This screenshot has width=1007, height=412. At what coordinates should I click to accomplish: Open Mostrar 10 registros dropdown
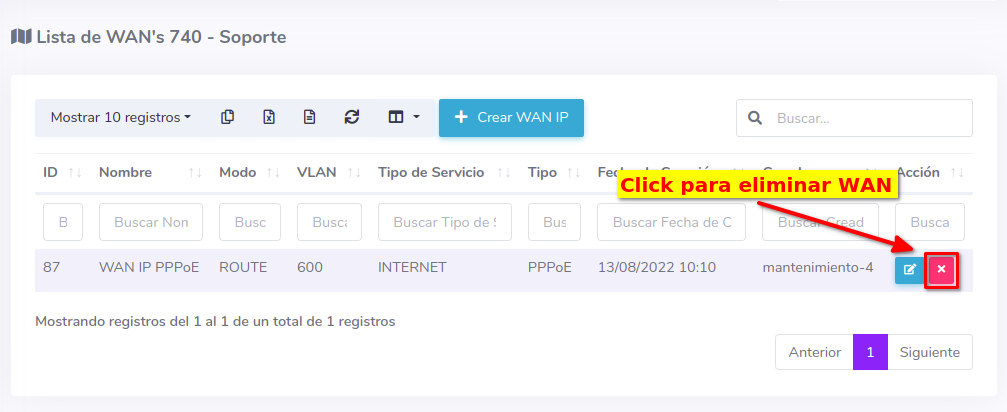(x=120, y=117)
